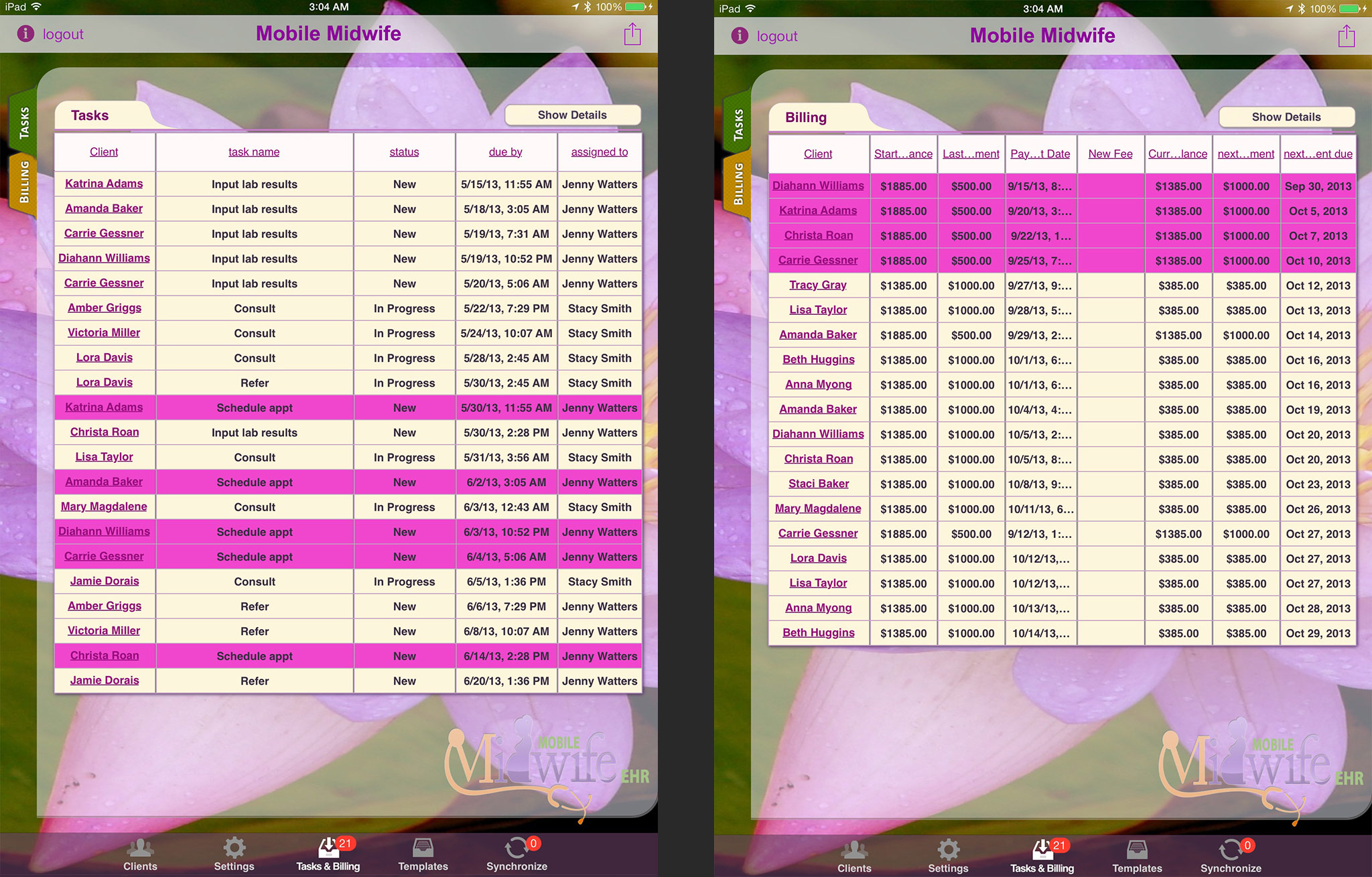
Task: Open the share icon on Tasks screen
Action: tap(632, 34)
